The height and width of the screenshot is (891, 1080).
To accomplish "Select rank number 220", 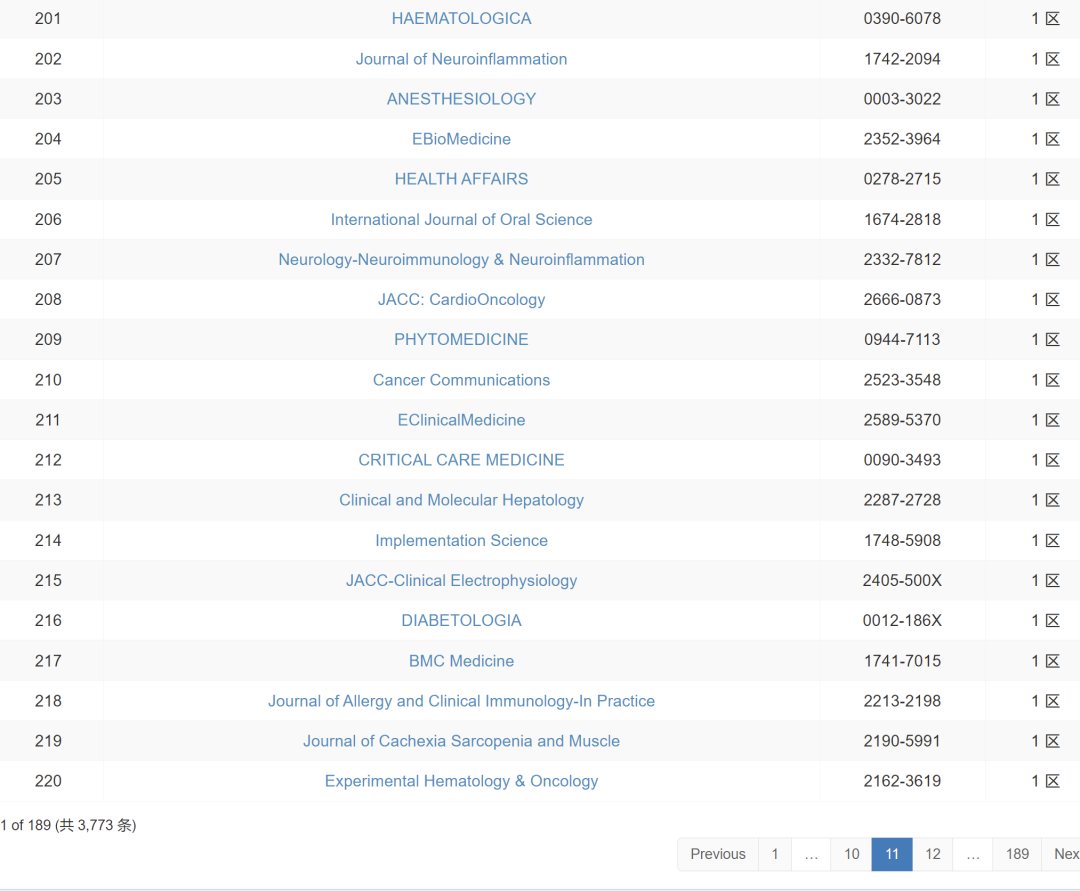I will click(x=48, y=781).
